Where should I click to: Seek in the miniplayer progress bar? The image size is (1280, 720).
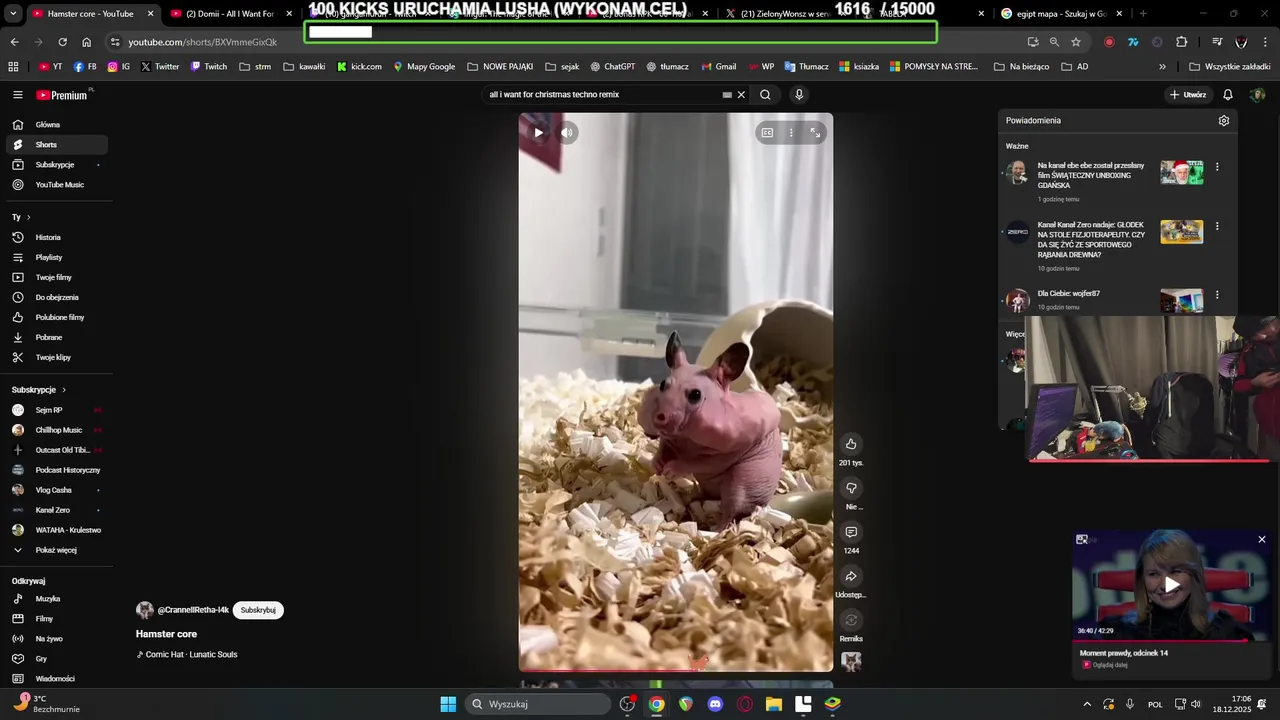pos(1172,641)
